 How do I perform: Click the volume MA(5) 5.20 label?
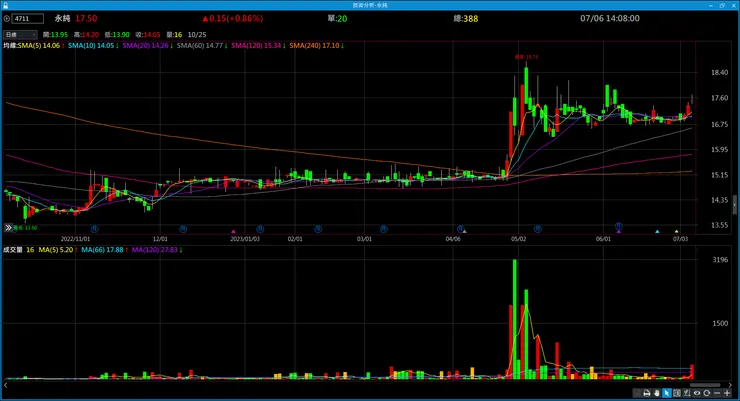point(56,250)
